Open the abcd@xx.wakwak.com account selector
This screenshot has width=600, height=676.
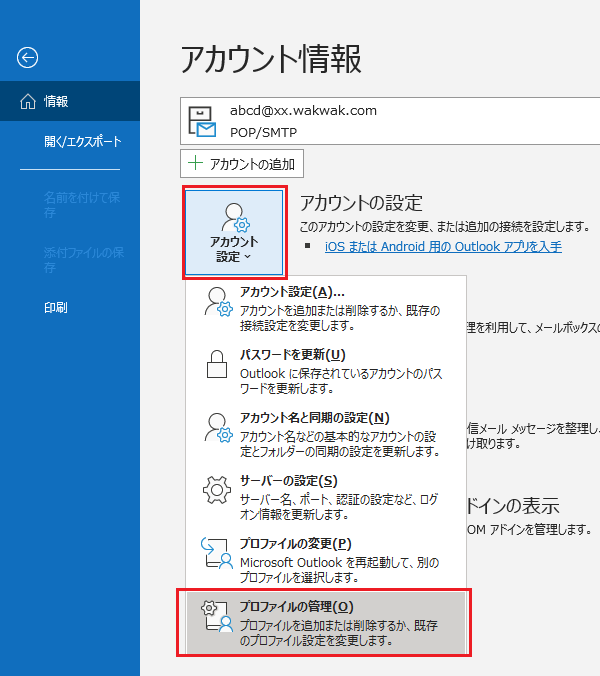click(390, 121)
